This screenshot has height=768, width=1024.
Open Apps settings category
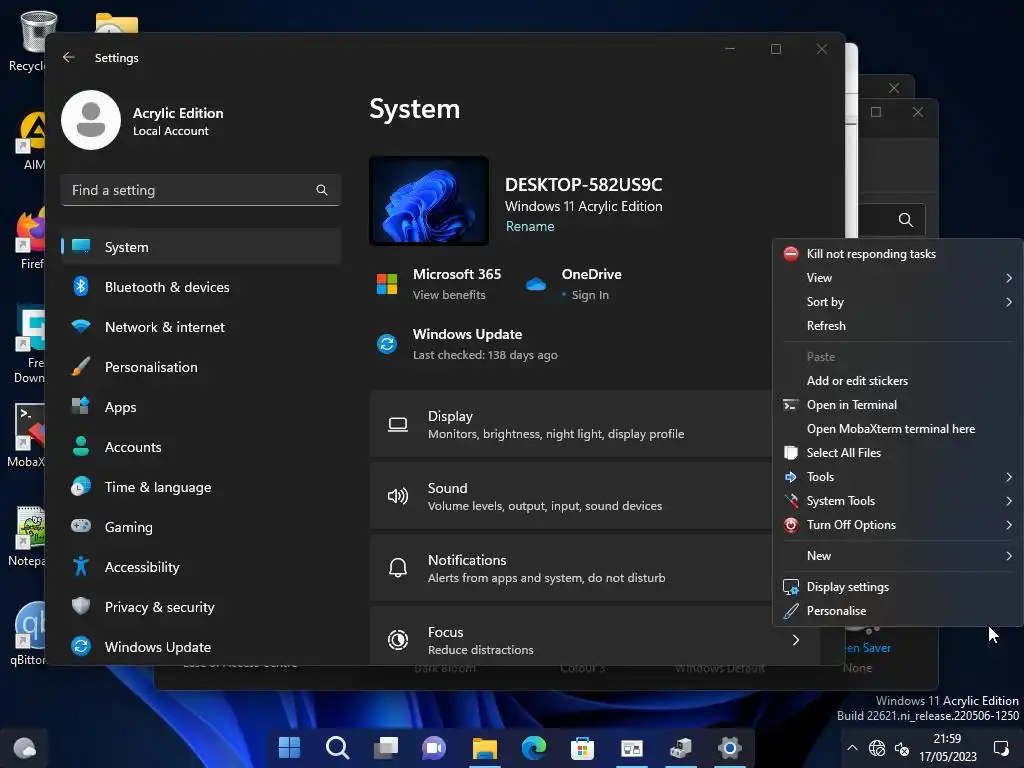coord(201,407)
